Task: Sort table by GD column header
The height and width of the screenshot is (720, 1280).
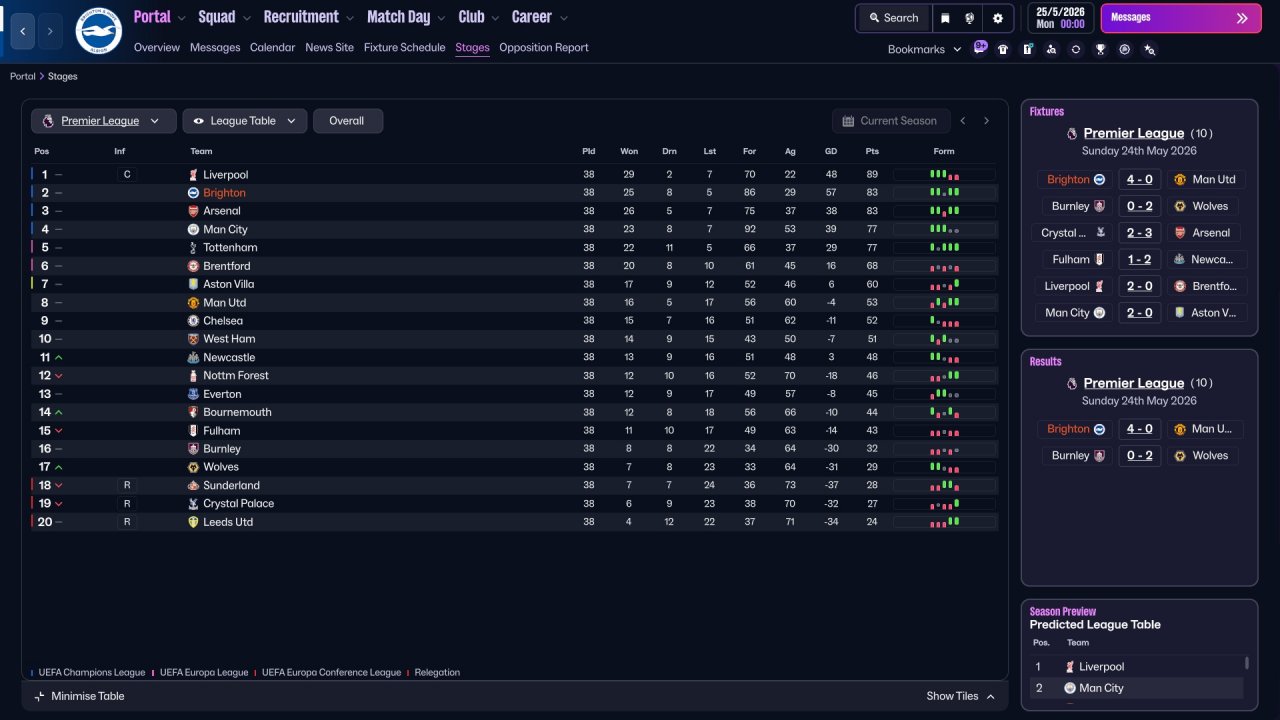Action: tap(831, 152)
